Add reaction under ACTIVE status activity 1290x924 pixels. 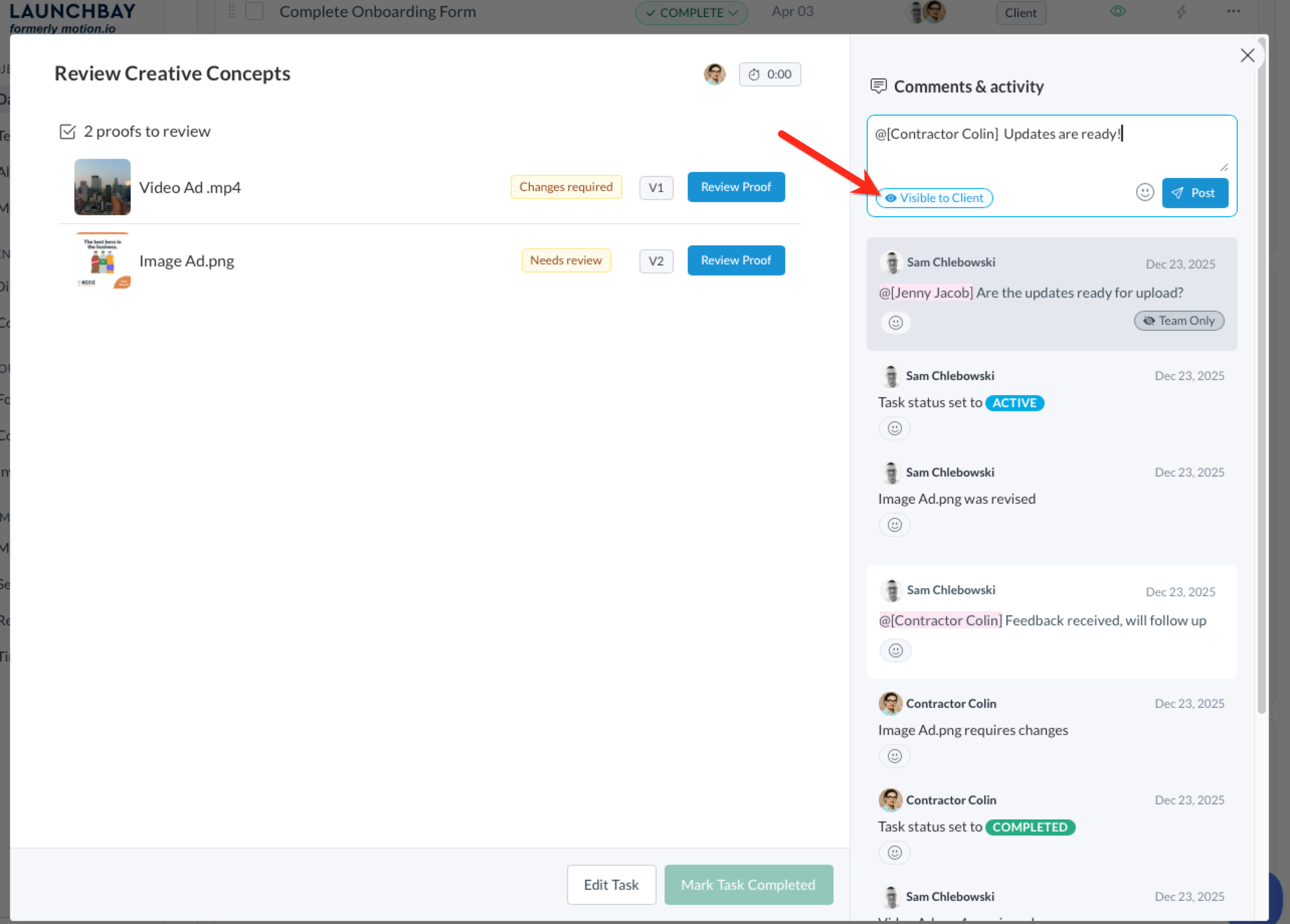pyautogui.click(x=895, y=428)
